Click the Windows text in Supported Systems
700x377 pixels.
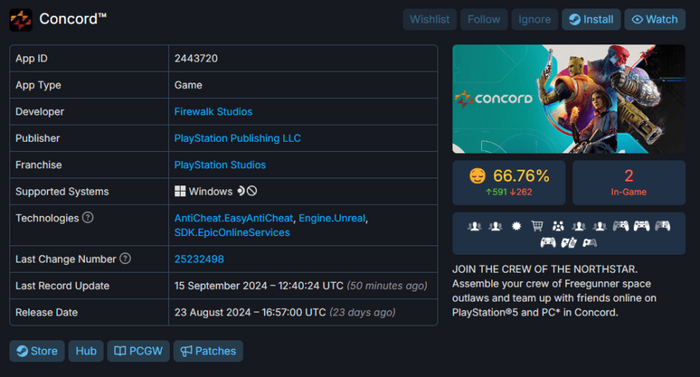click(211, 191)
